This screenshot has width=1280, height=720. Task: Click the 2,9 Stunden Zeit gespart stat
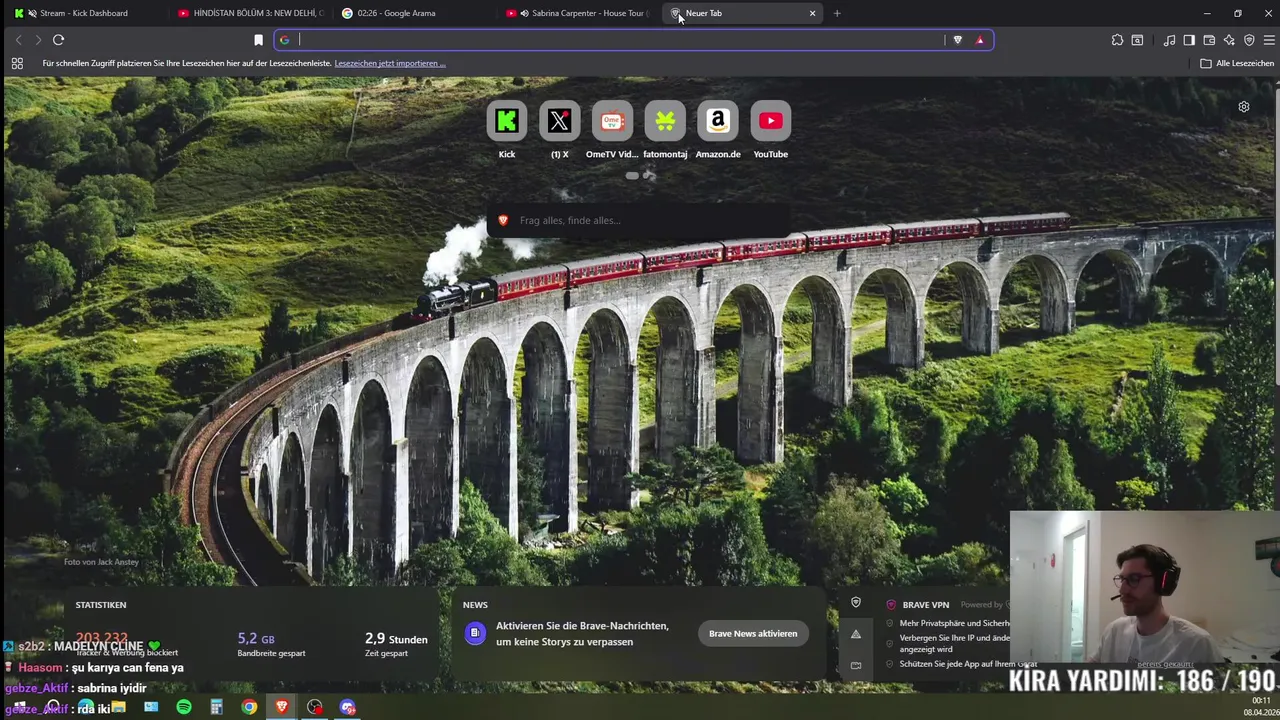(x=396, y=644)
